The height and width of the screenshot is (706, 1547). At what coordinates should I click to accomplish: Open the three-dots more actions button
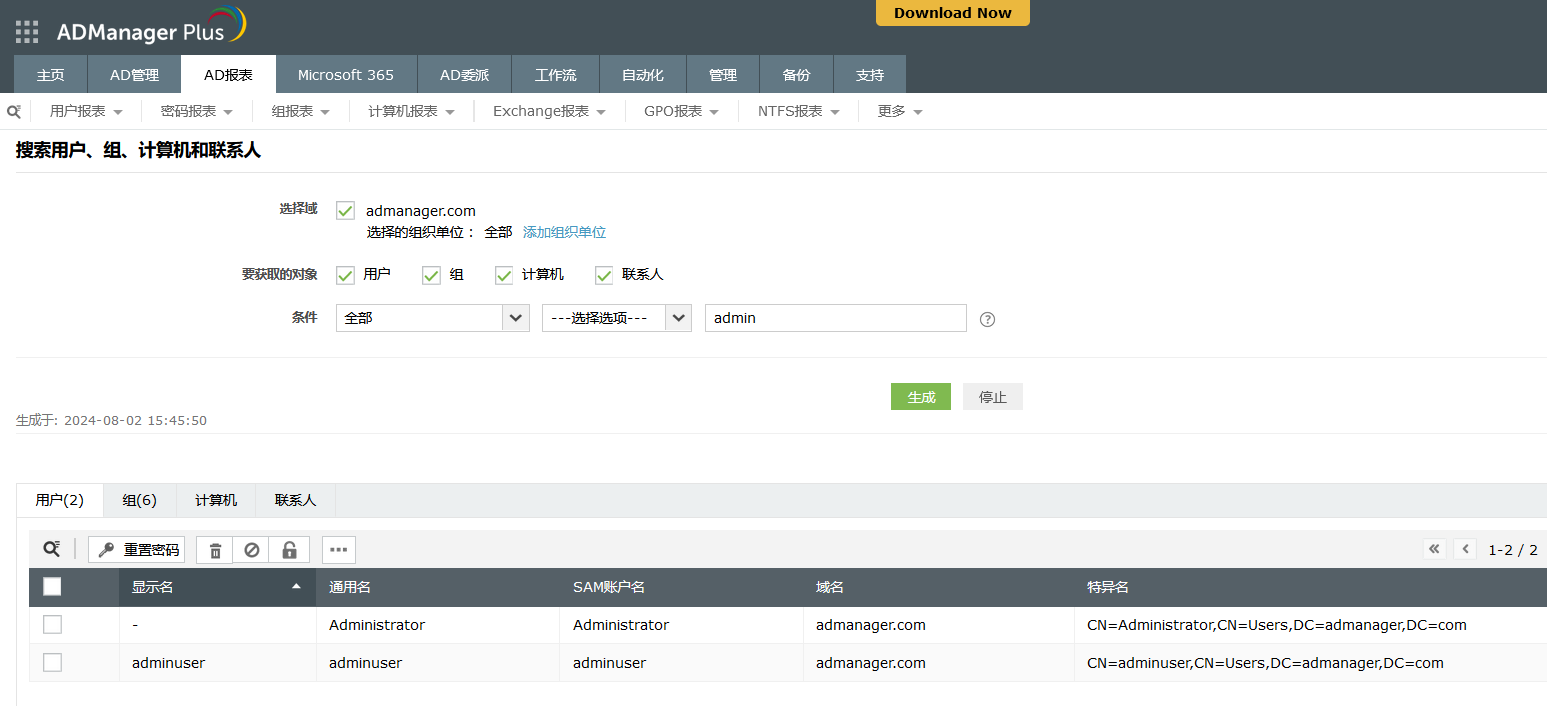coord(339,550)
